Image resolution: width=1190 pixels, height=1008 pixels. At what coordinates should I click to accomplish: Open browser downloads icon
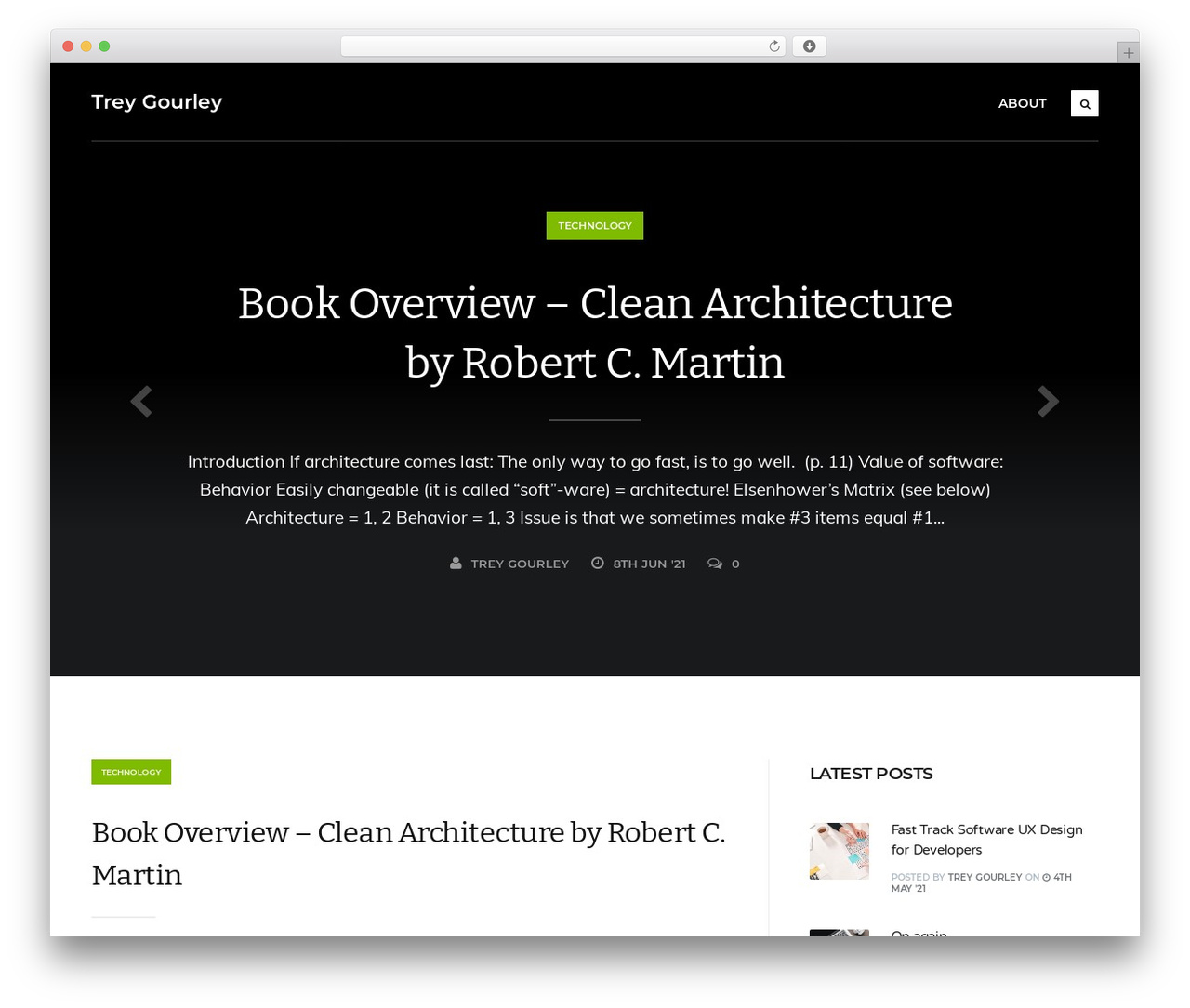810,46
